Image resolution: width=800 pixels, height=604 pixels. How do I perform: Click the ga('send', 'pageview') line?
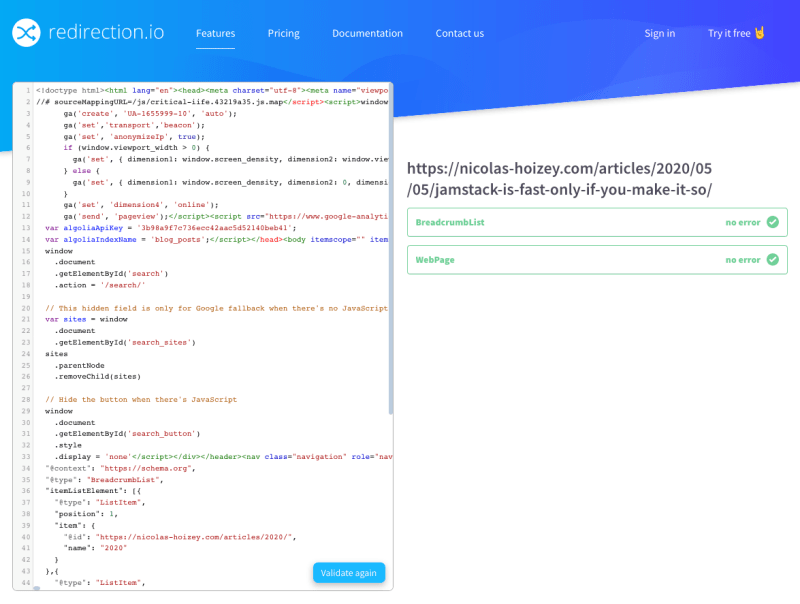coord(226,216)
